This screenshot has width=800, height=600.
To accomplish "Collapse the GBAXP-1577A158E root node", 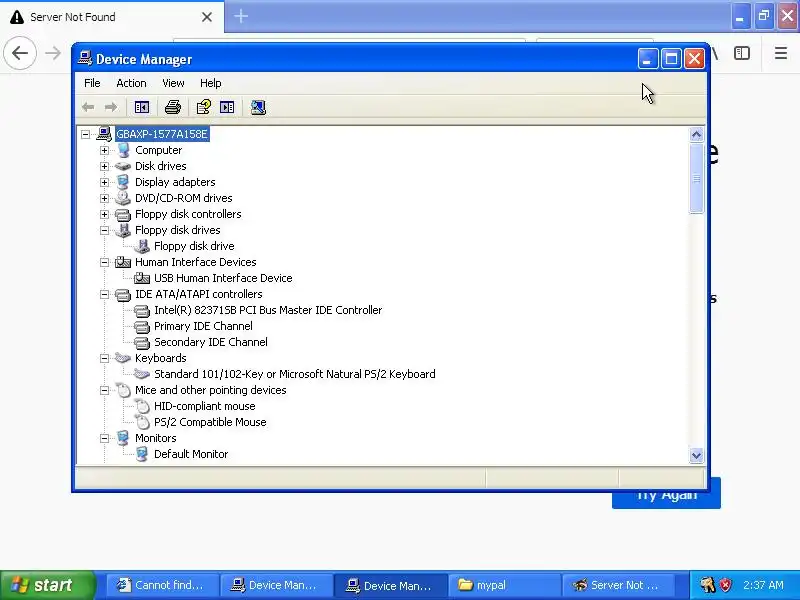I will [85, 134].
